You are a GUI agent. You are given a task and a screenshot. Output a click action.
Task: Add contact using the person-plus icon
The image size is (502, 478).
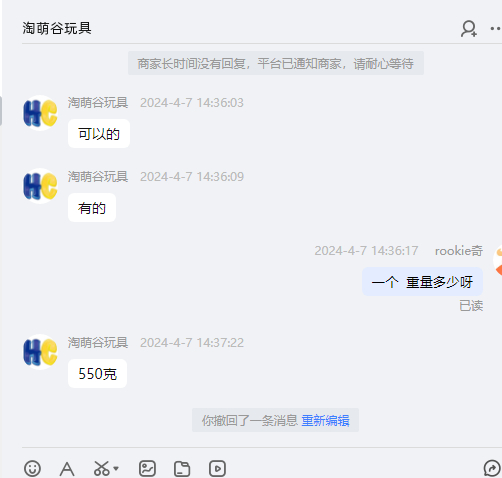[x=469, y=29]
